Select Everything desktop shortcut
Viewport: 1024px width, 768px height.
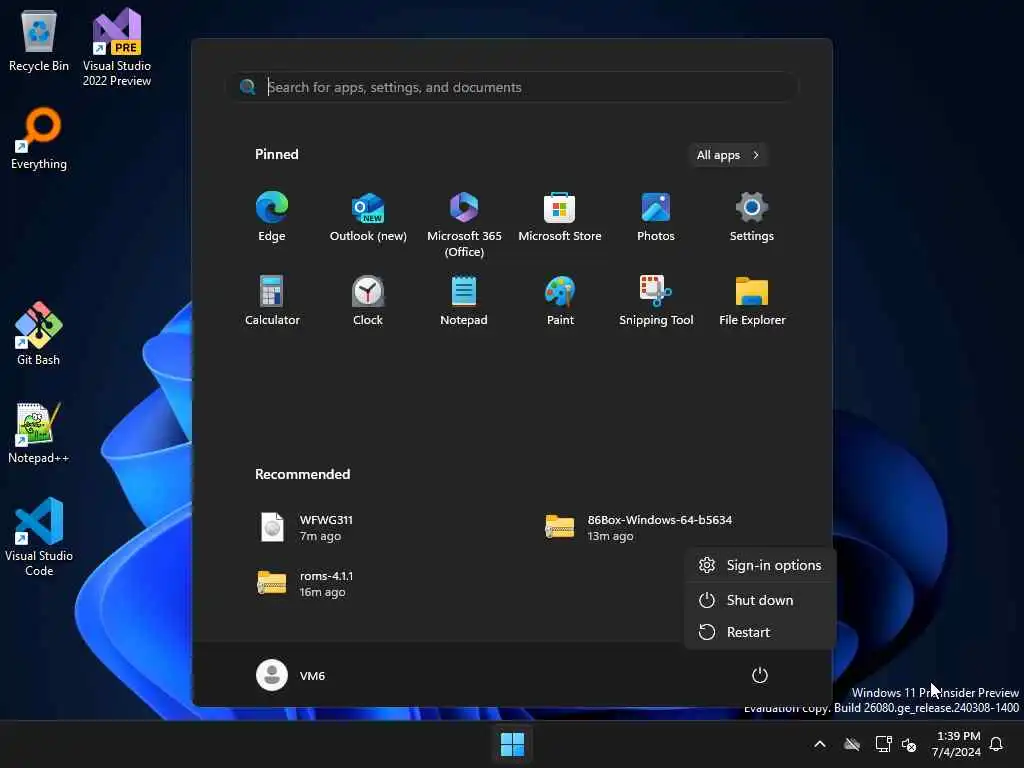[x=39, y=138]
